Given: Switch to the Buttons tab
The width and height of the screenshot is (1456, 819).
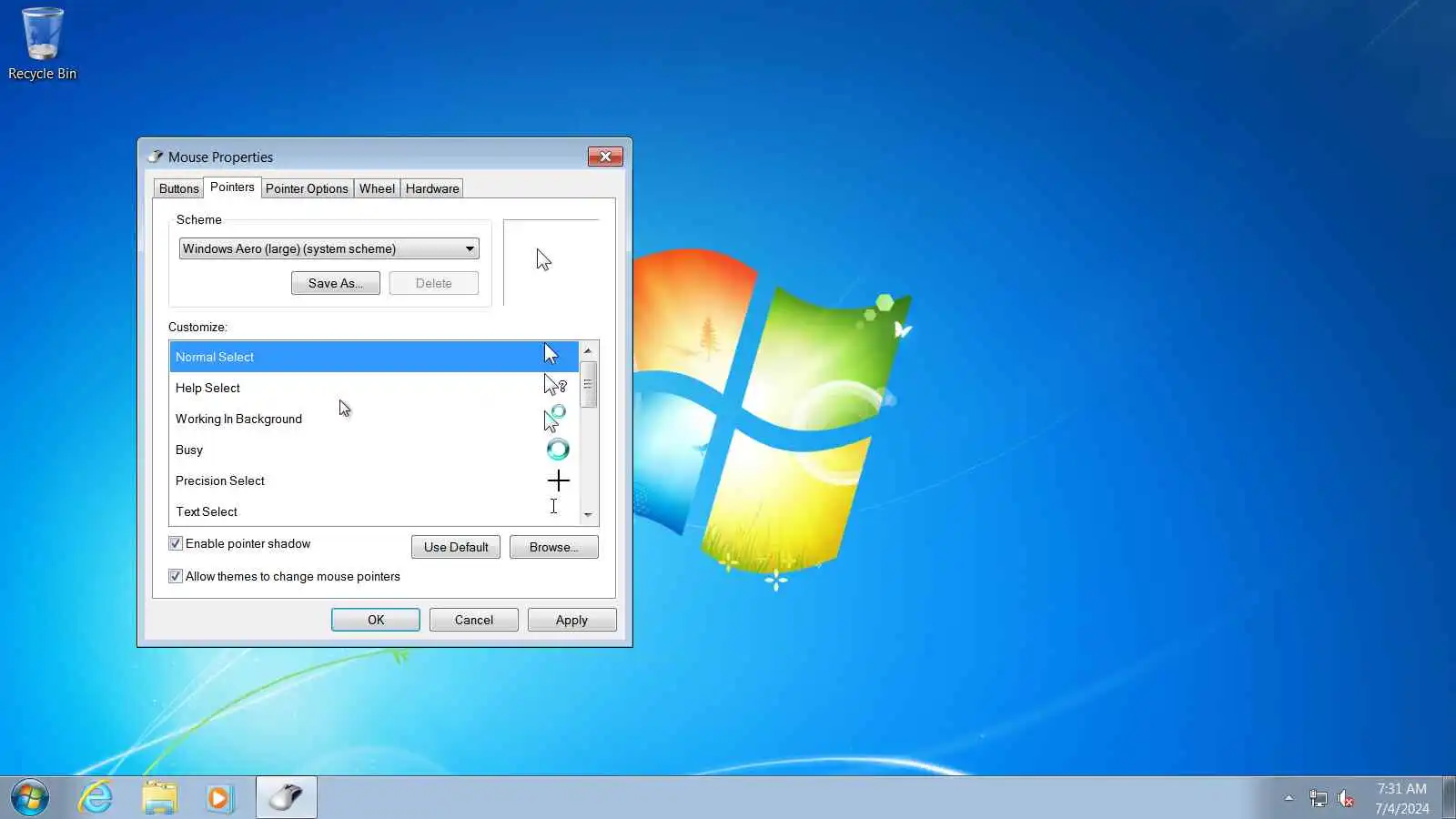Looking at the screenshot, I should (178, 188).
